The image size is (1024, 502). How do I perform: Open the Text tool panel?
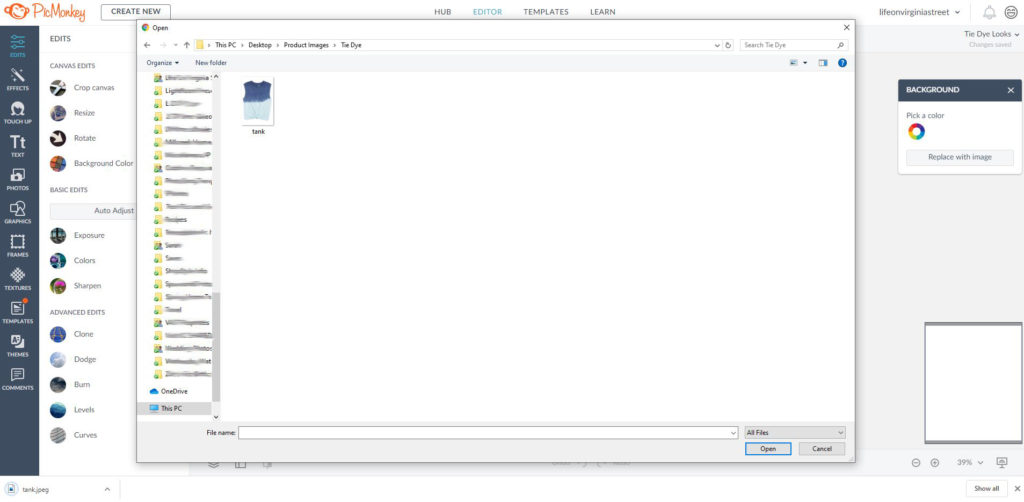click(x=18, y=146)
